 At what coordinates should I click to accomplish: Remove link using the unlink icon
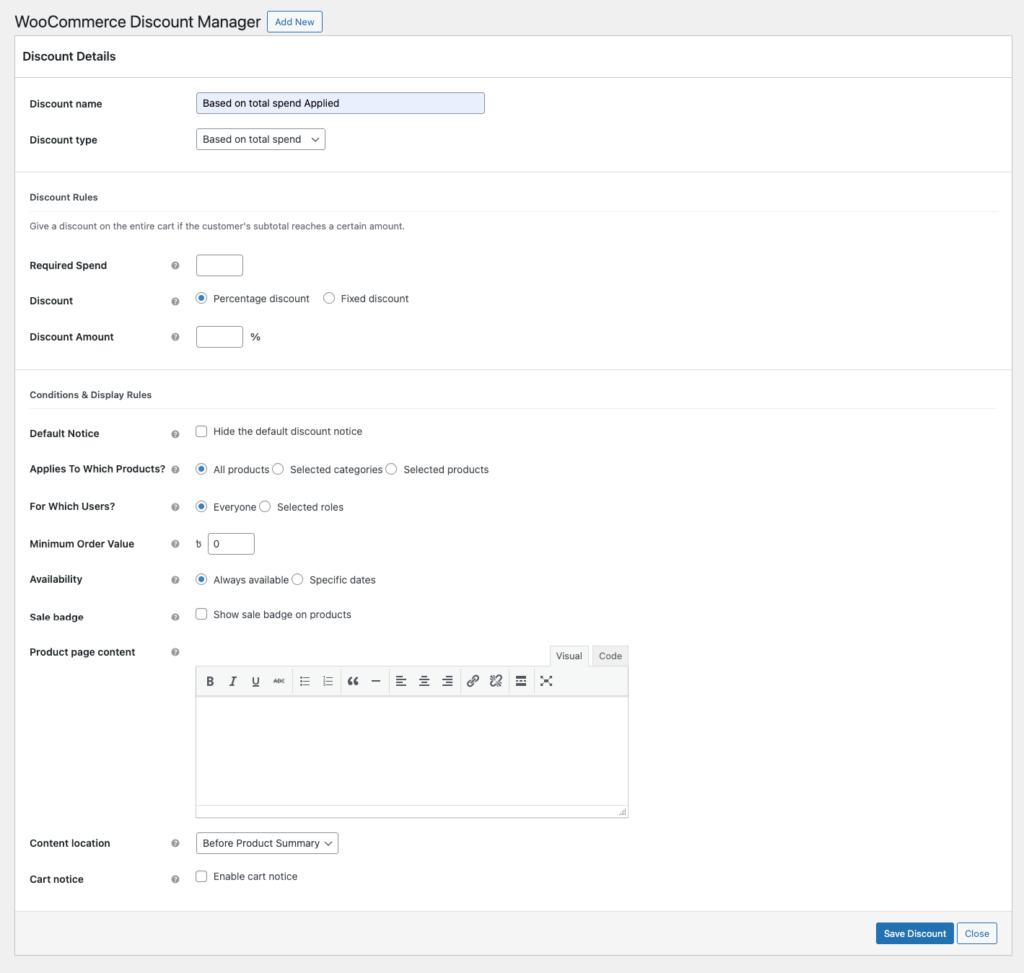[496, 681]
